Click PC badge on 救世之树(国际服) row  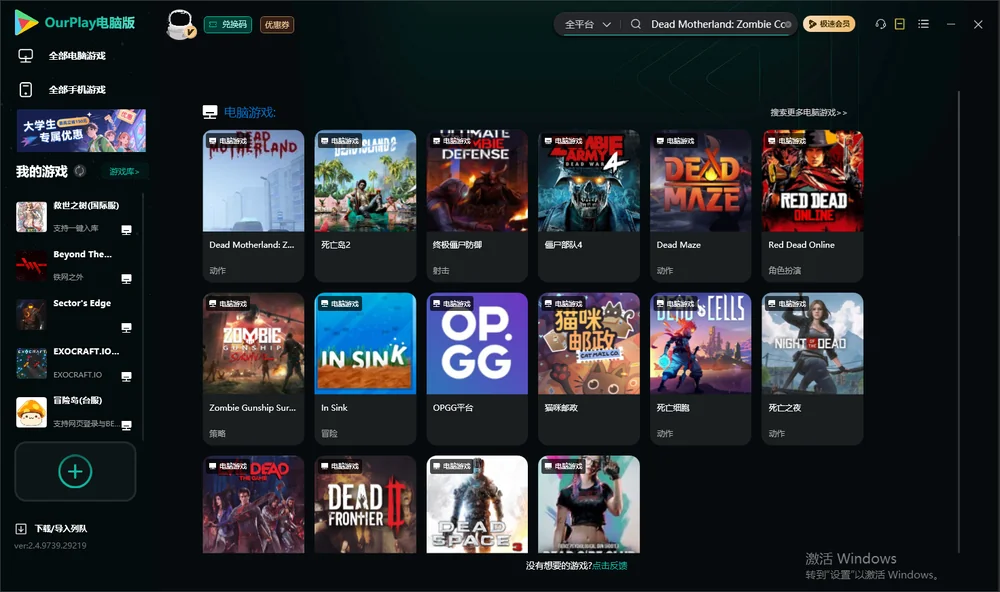(126, 230)
